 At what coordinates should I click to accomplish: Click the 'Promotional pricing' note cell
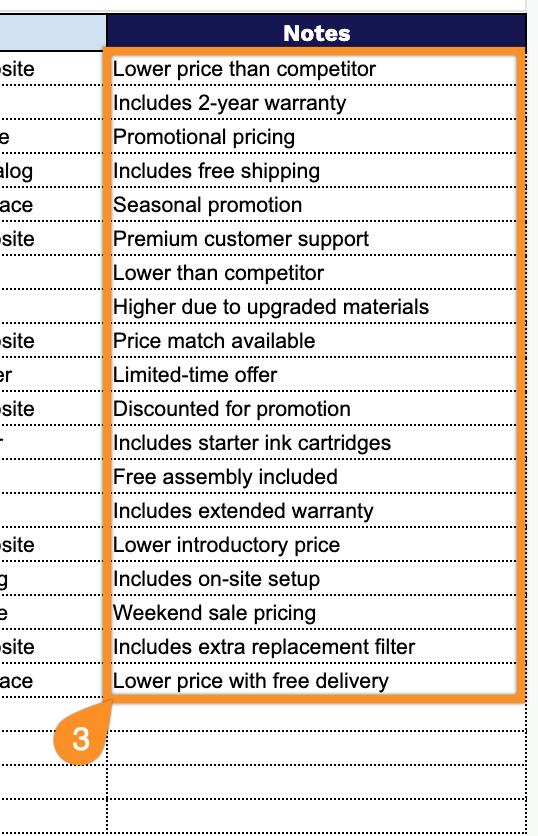316,137
